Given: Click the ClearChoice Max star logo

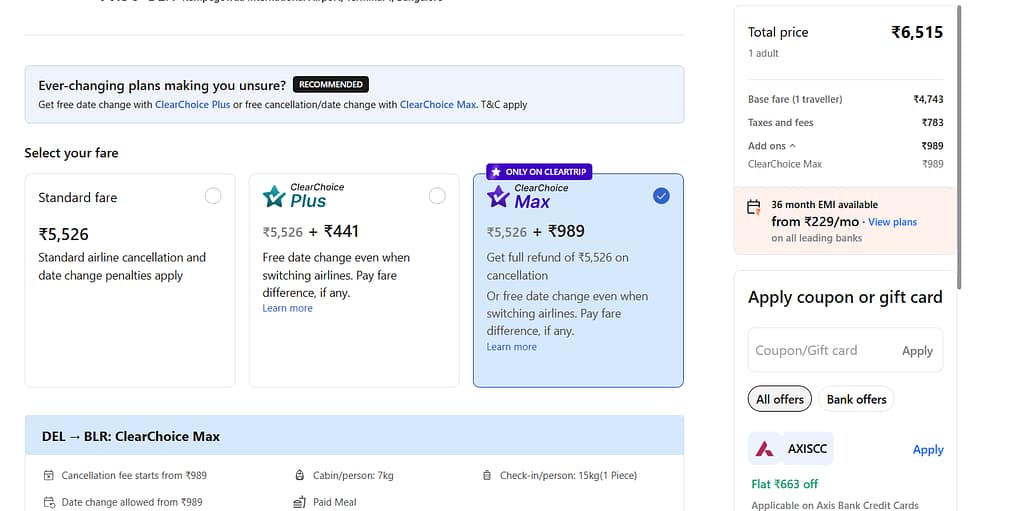Looking at the screenshot, I should click(x=498, y=196).
